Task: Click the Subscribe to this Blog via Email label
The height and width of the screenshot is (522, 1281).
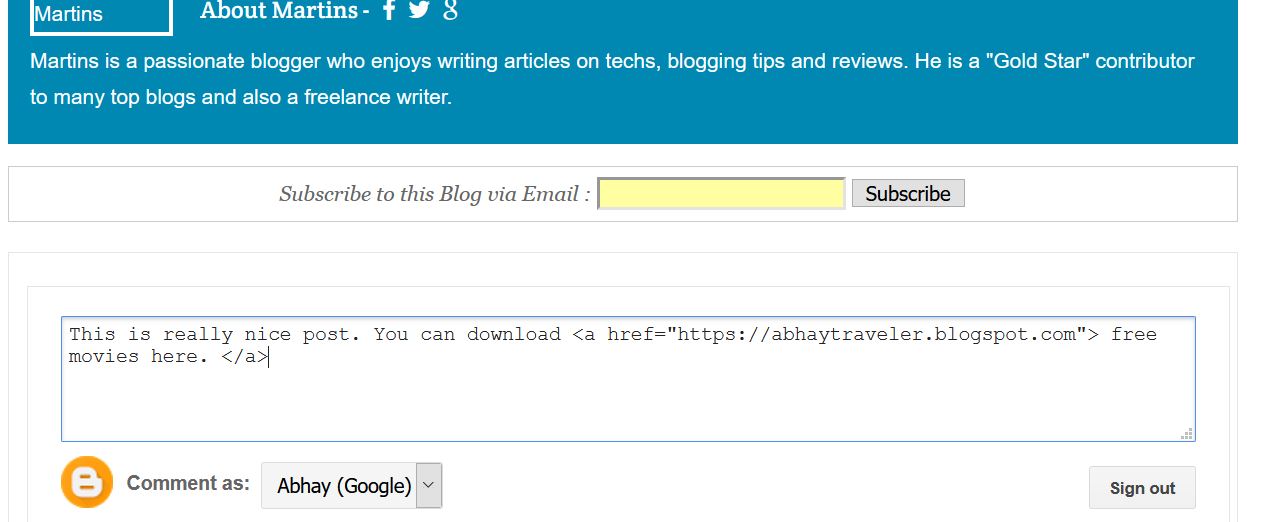Action: [x=434, y=194]
